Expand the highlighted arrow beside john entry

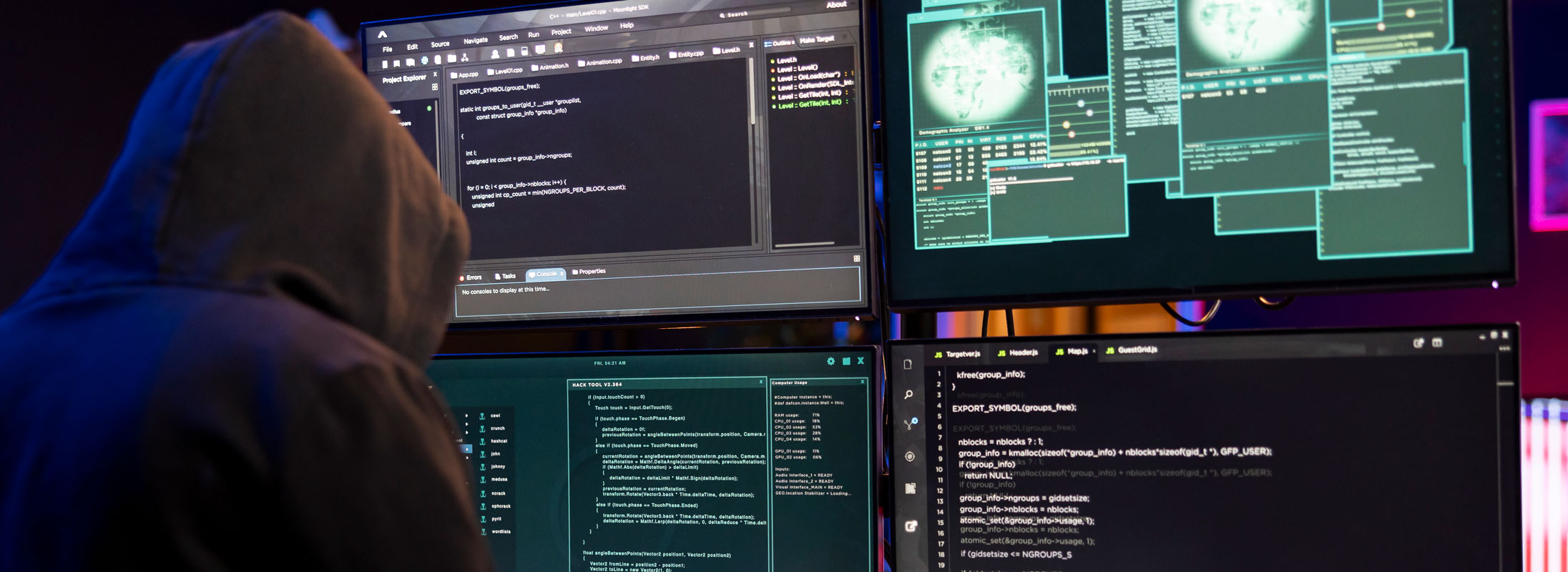pyautogui.click(x=468, y=449)
